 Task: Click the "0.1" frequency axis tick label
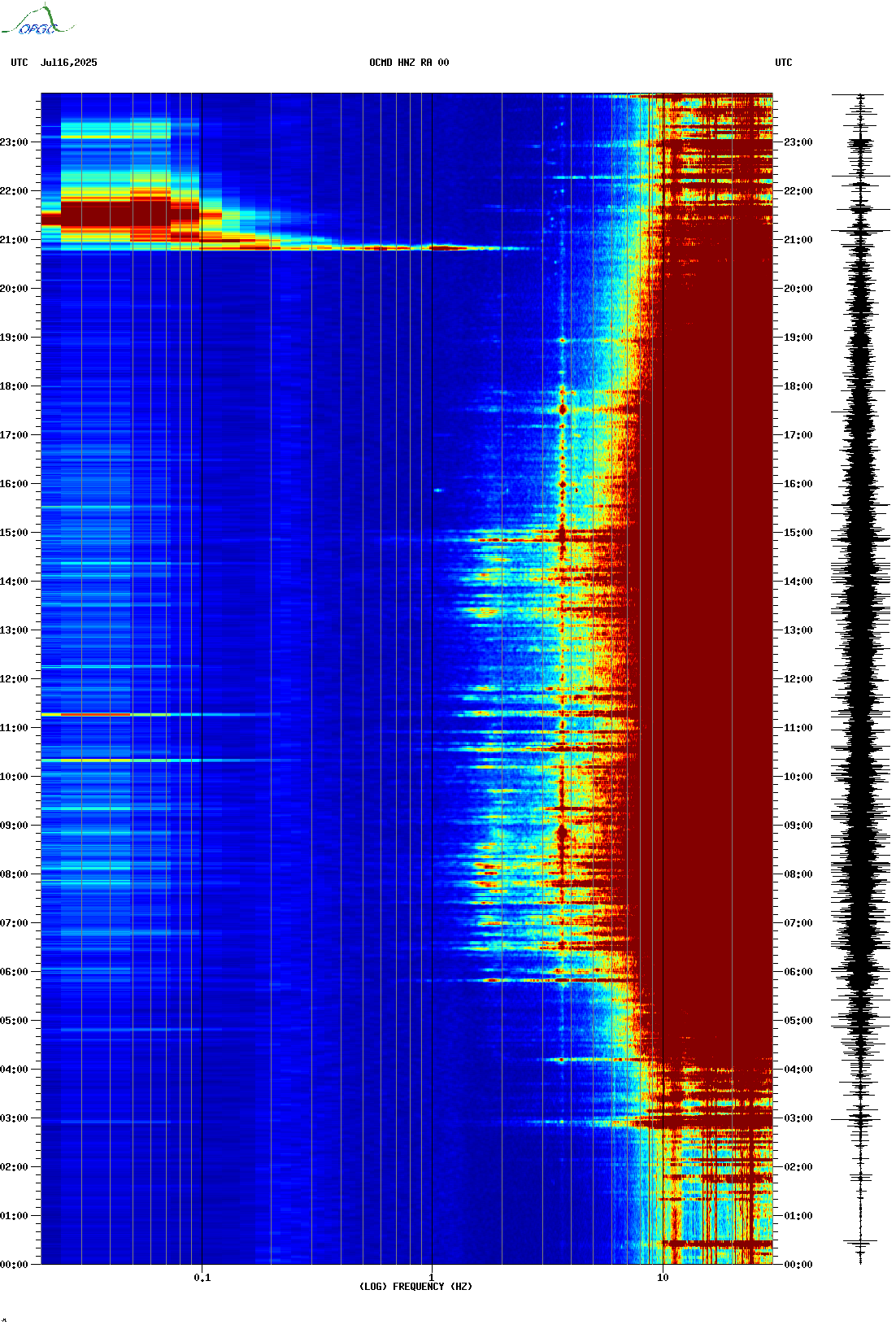202,1278
